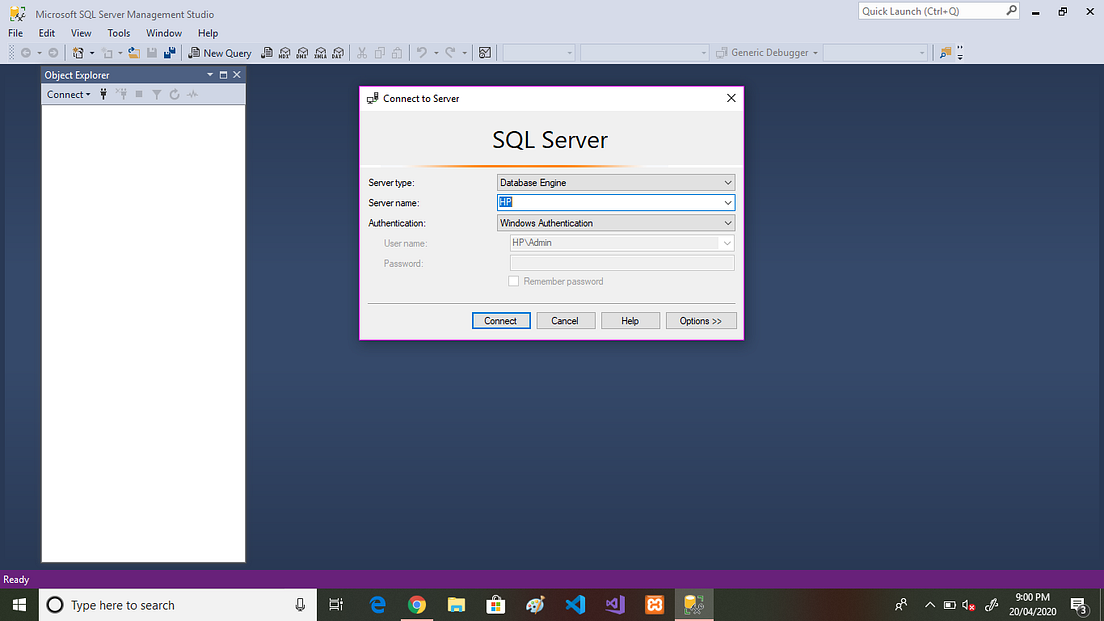
Task: Refresh the Object Explorer tree
Action: tap(174, 94)
